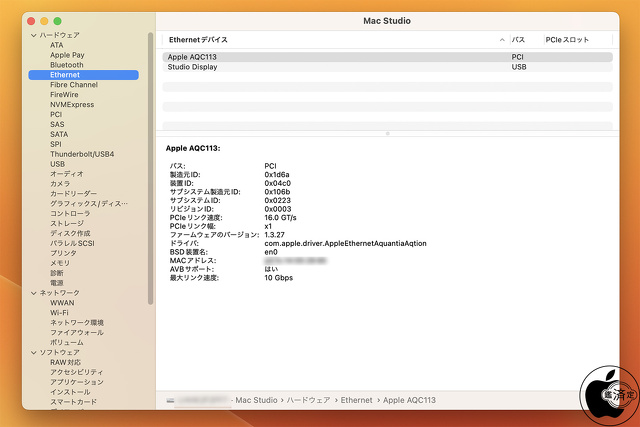Collapse the ハードウェア section chevron
The height and width of the screenshot is (427, 640).
tap(34, 36)
